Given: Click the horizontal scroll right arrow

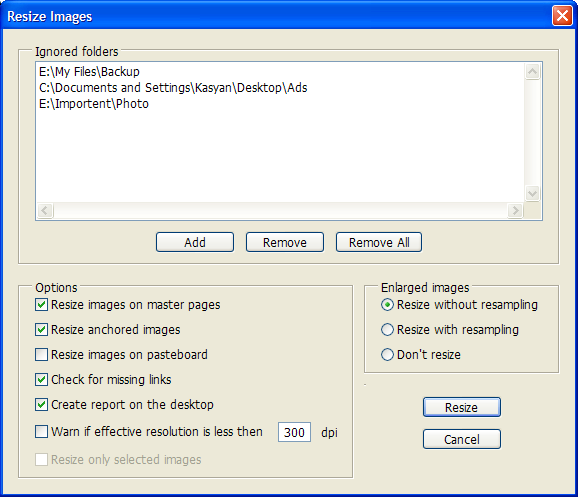Looking at the screenshot, I should (515, 211).
